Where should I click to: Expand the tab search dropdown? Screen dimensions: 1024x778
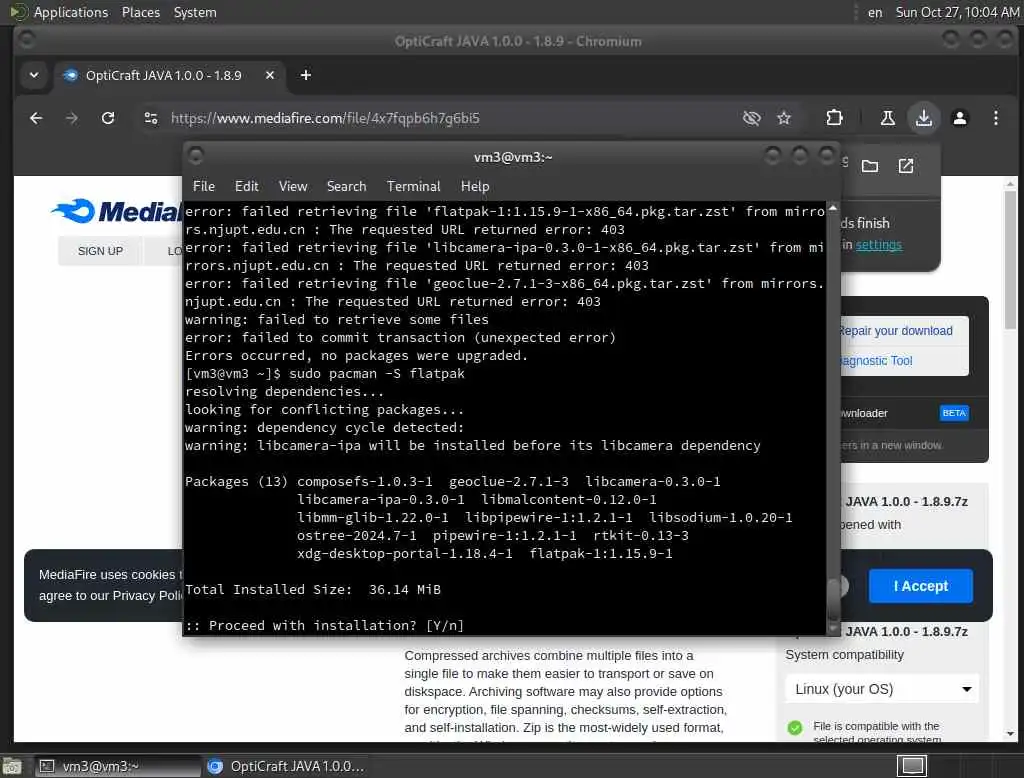(x=34, y=75)
